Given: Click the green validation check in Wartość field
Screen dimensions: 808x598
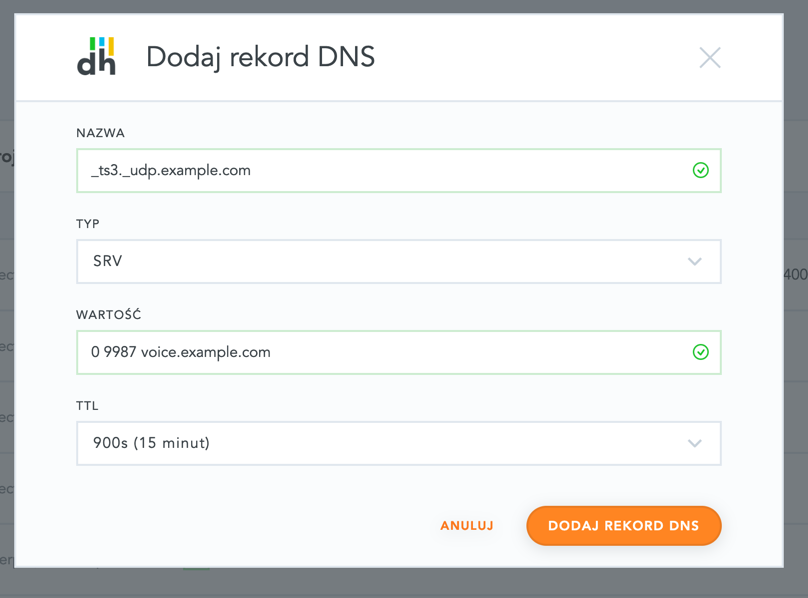Looking at the screenshot, I should [701, 352].
